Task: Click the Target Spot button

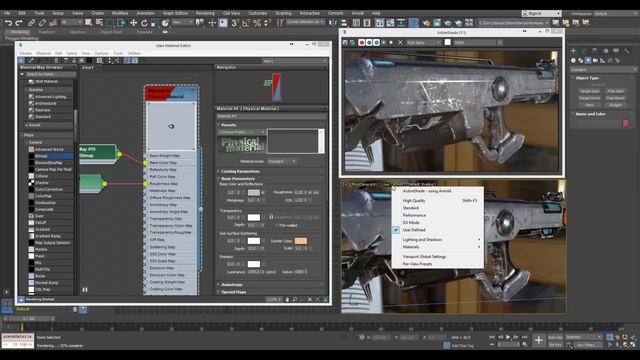Action: pyautogui.click(x=589, y=91)
